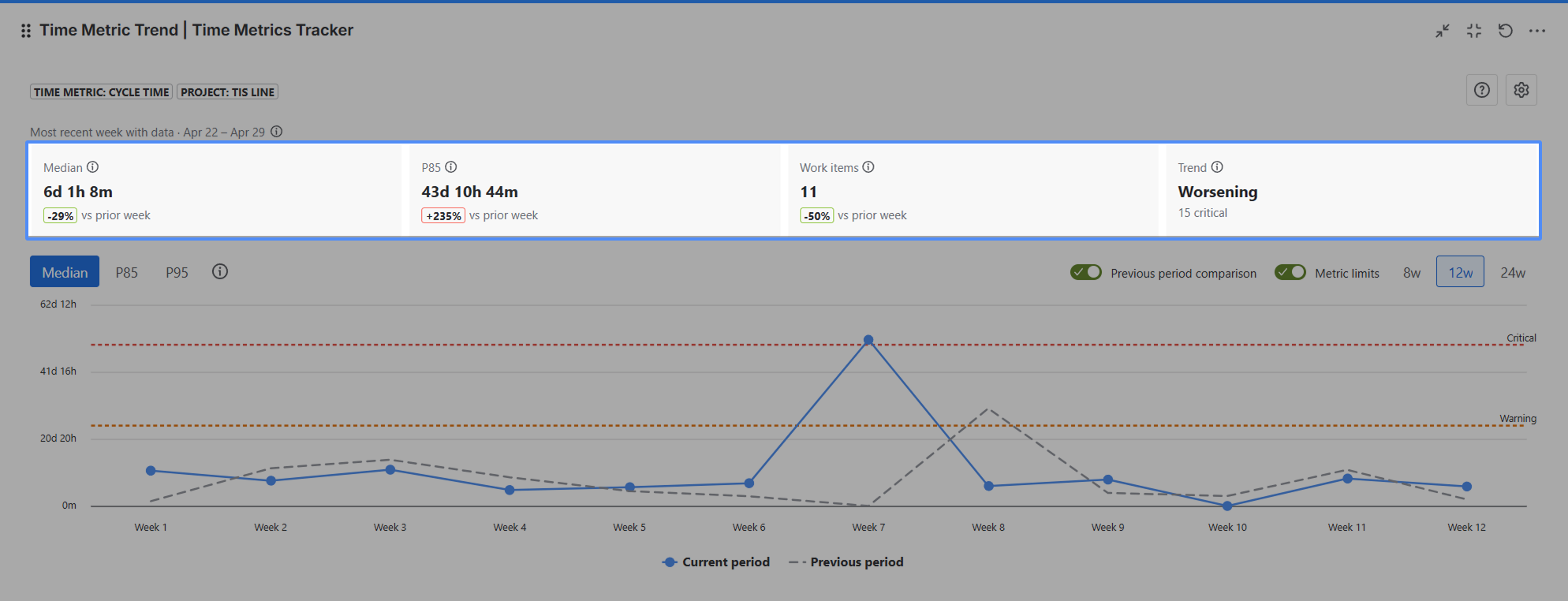Disable the Metric limits toggle

tap(1290, 272)
